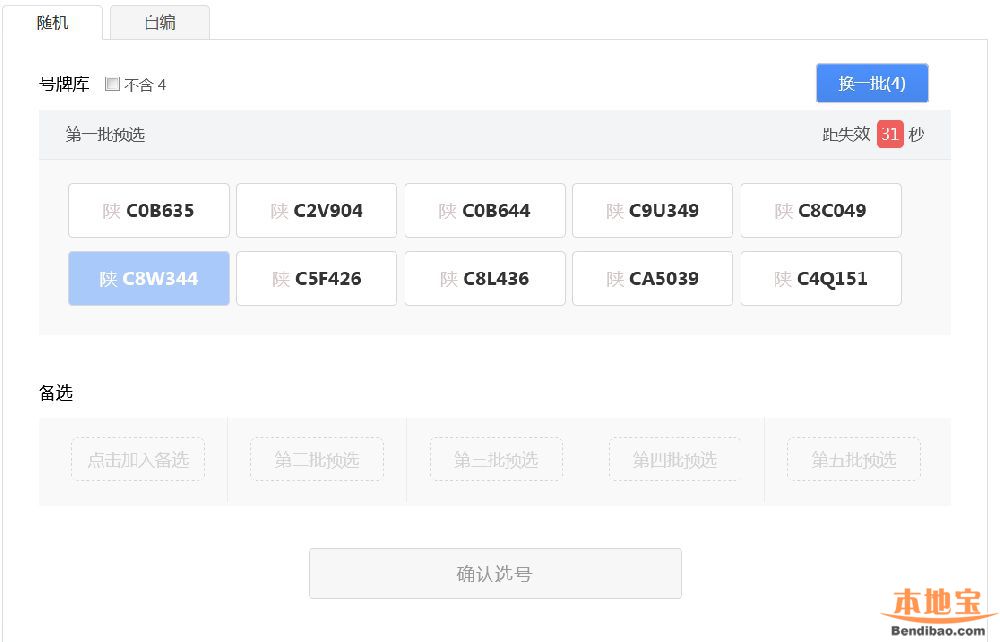Switch to the 随机 tab

tap(53, 22)
